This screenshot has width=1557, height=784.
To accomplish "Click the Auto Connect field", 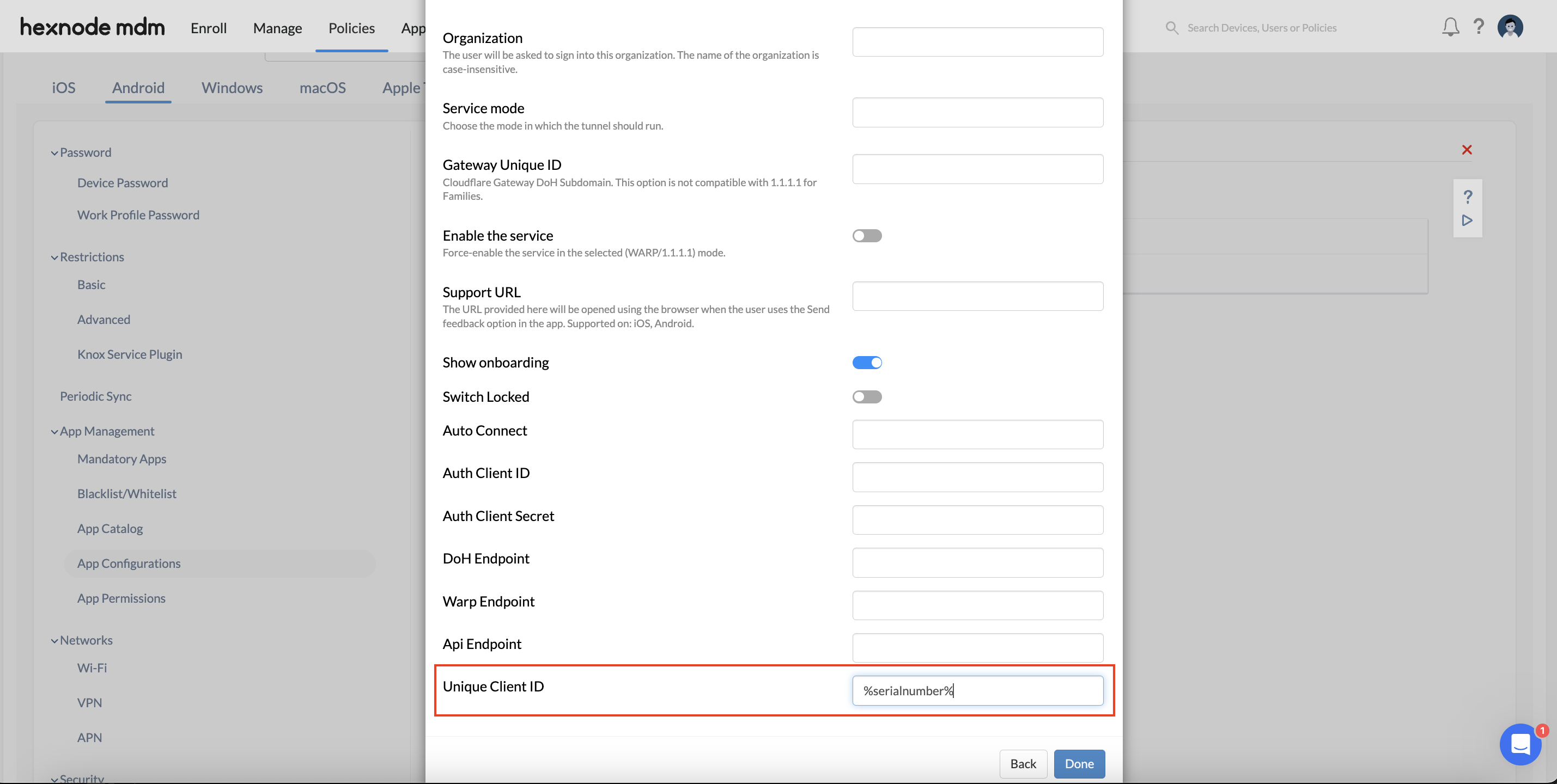I will click(977, 434).
